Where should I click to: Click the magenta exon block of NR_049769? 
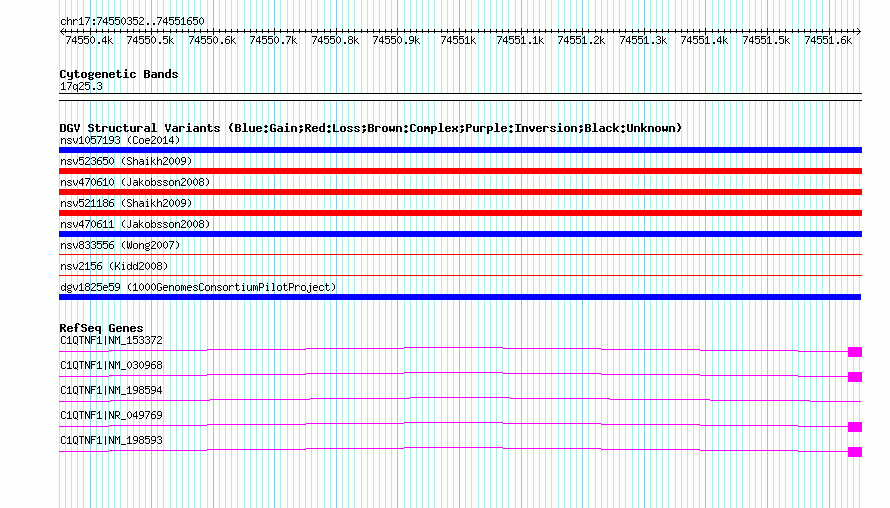[855, 427]
